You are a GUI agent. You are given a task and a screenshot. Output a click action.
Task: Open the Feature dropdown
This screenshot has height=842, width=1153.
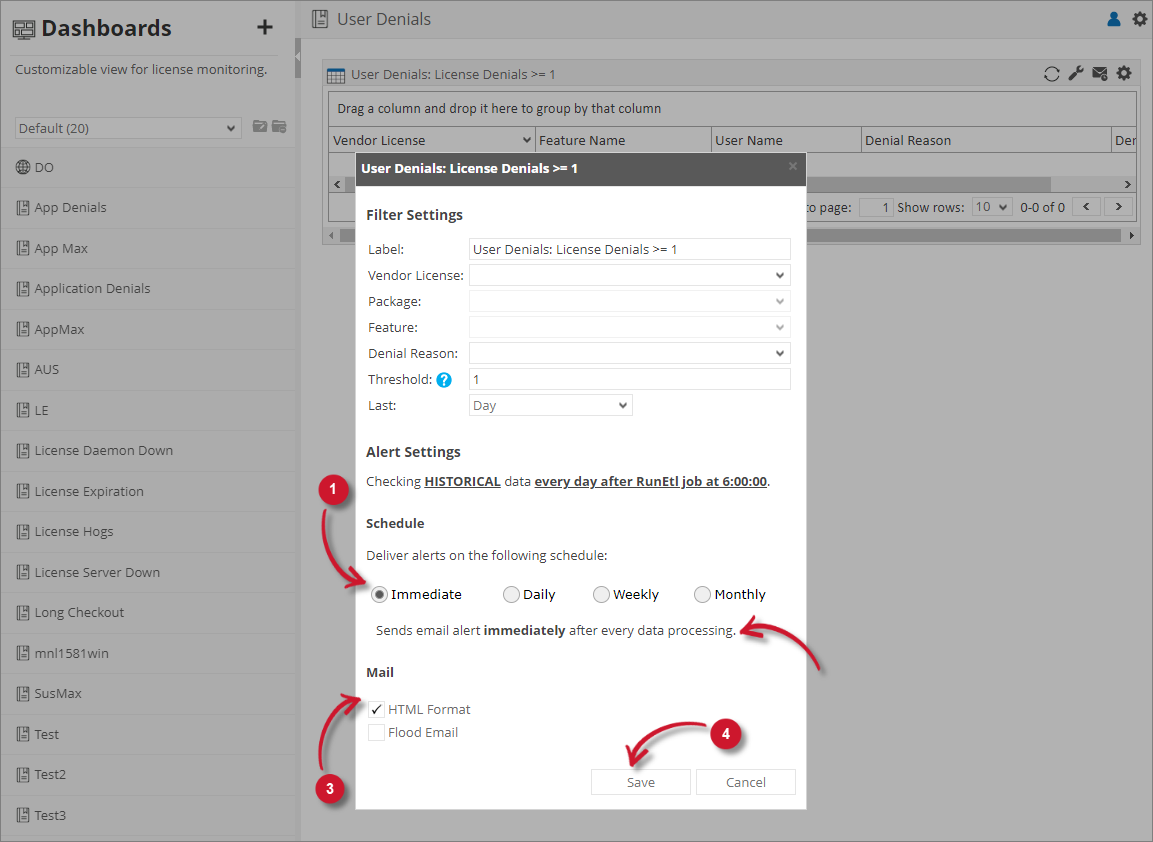pos(629,327)
